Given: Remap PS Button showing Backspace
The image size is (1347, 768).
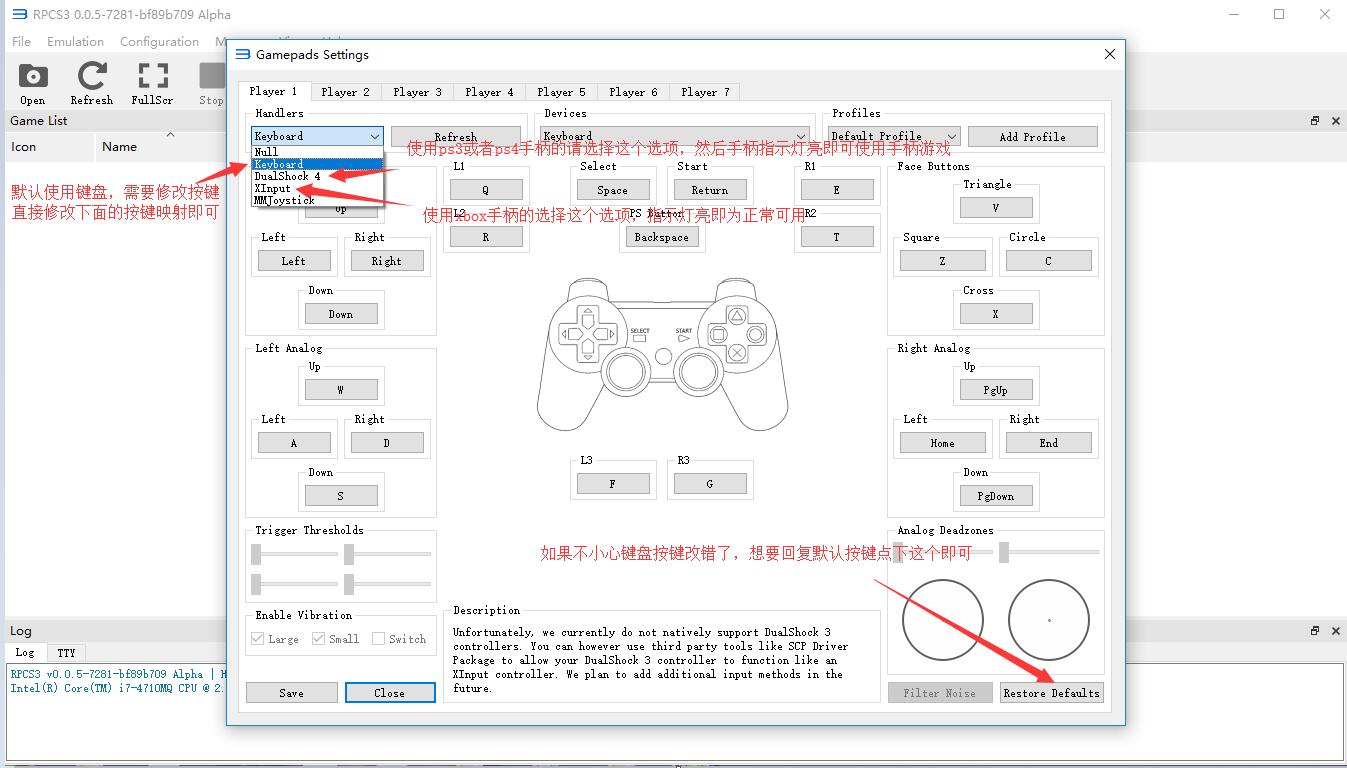Looking at the screenshot, I should pos(661,237).
